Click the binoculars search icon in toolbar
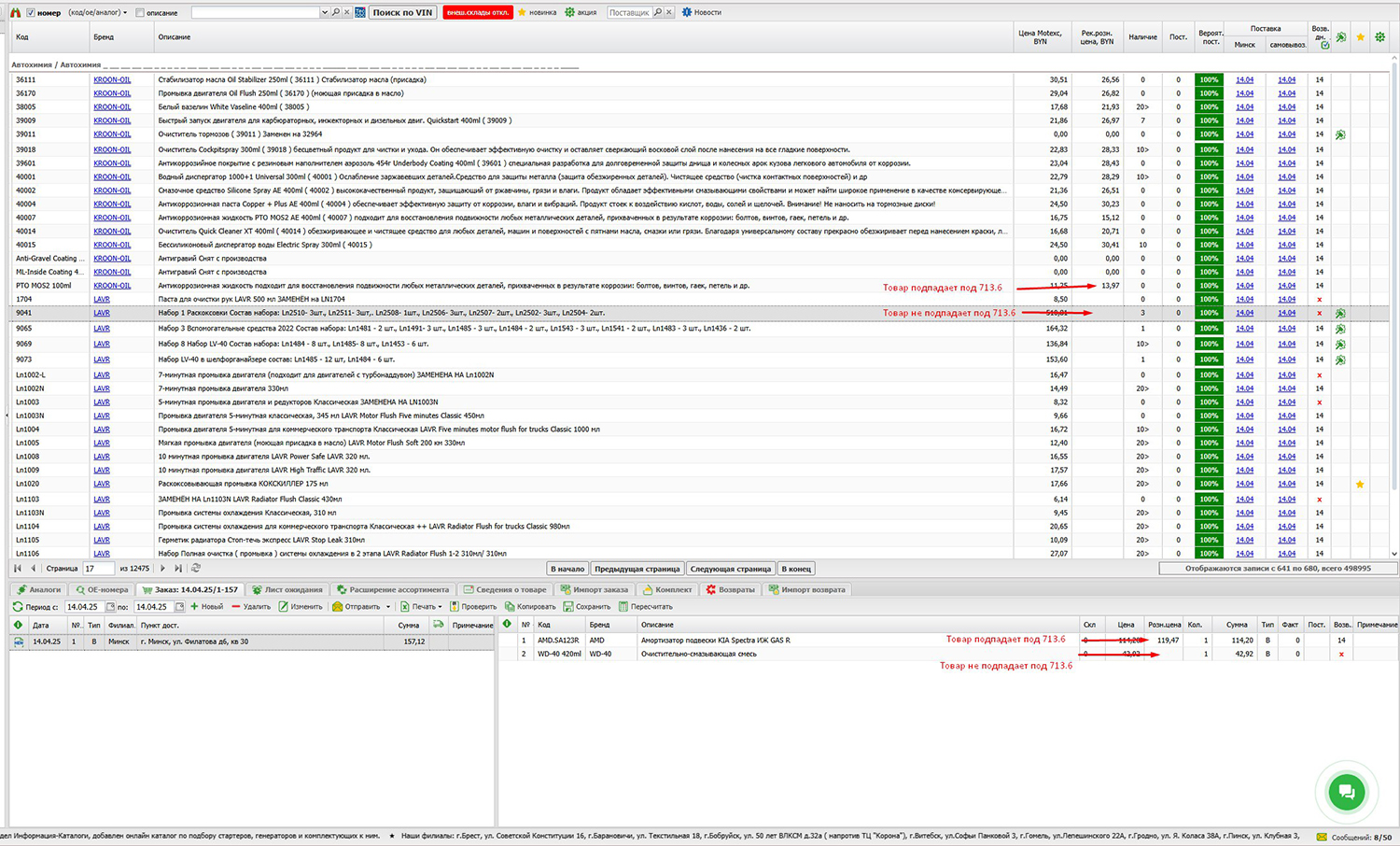Image resolution: width=1400 pixels, height=846 pixels. pos(16,12)
